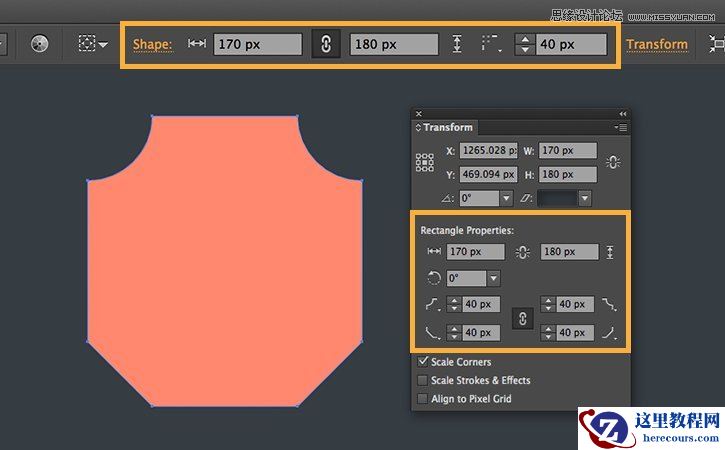This screenshot has width=725, height=450.
Task: Click the recolor artwork wheel icon
Action: (x=39, y=44)
